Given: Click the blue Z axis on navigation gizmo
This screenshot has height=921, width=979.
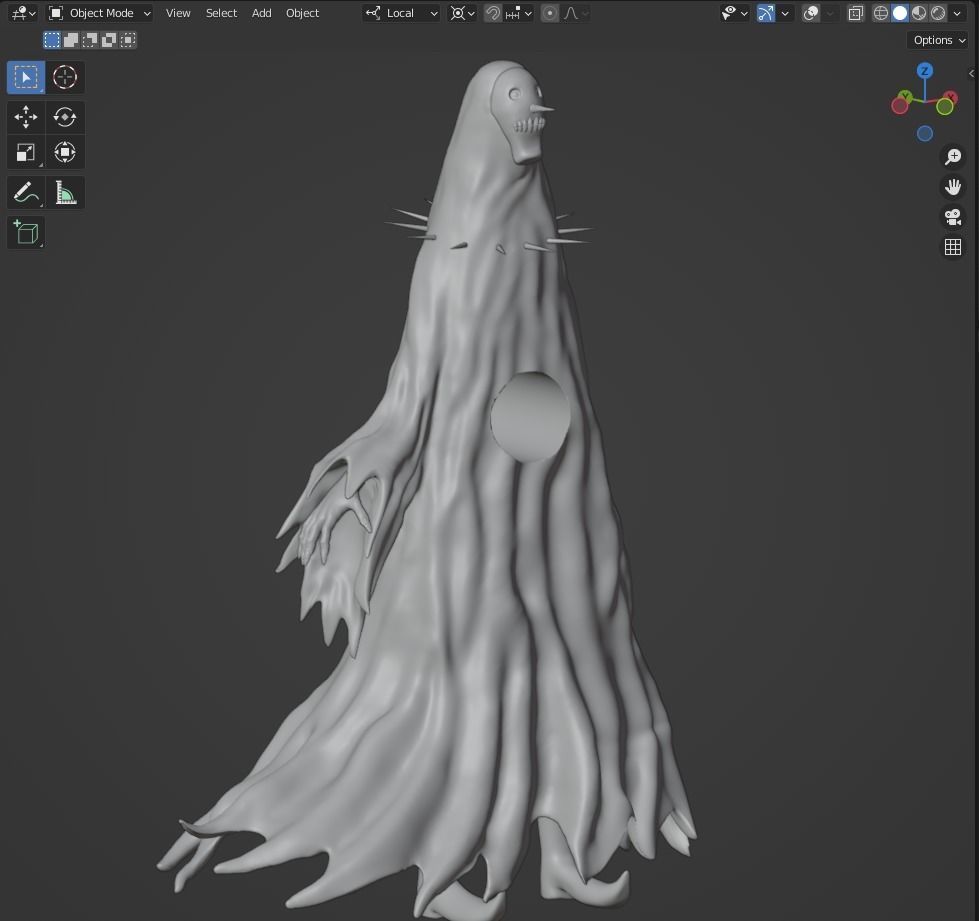Looking at the screenshot, I should tap(925, 71).
